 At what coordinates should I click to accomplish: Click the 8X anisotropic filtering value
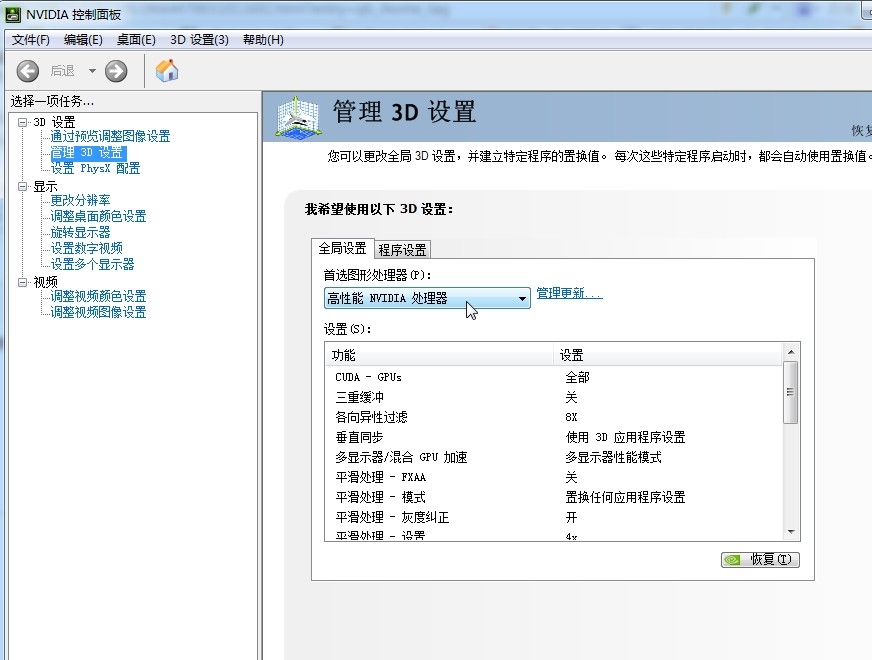coord(571,417)
